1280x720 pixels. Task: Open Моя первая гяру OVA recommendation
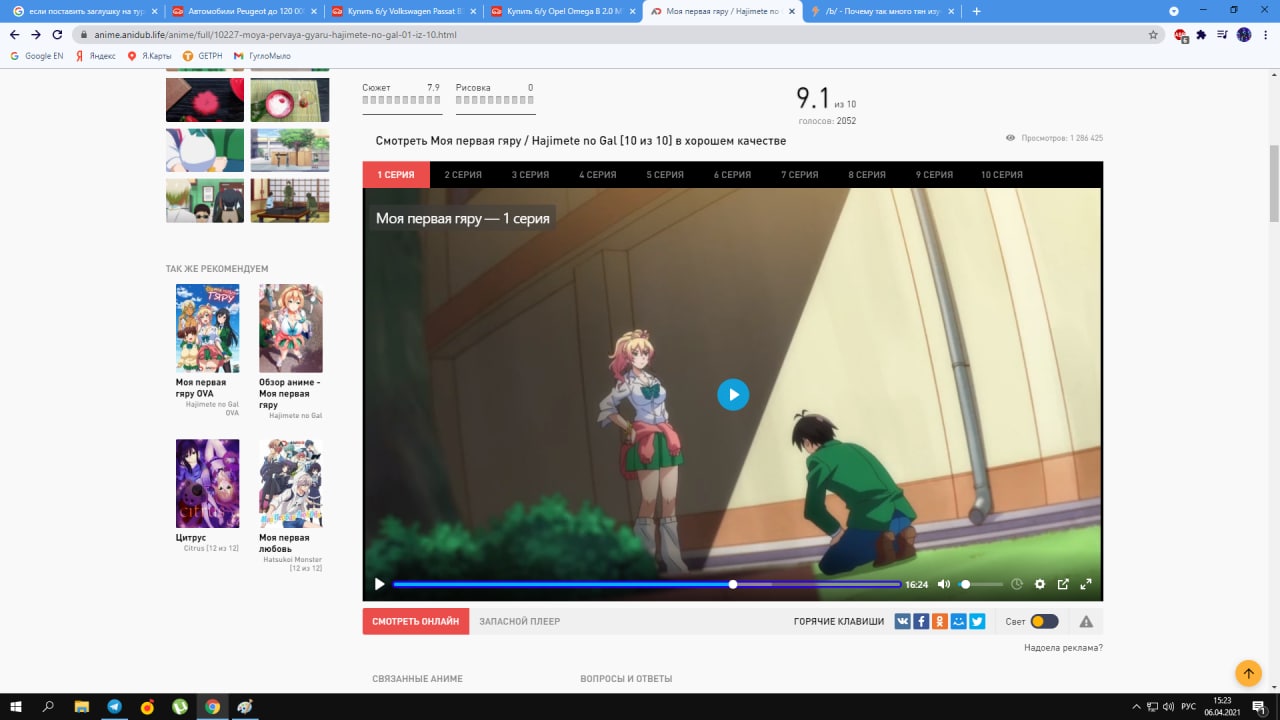207,328
